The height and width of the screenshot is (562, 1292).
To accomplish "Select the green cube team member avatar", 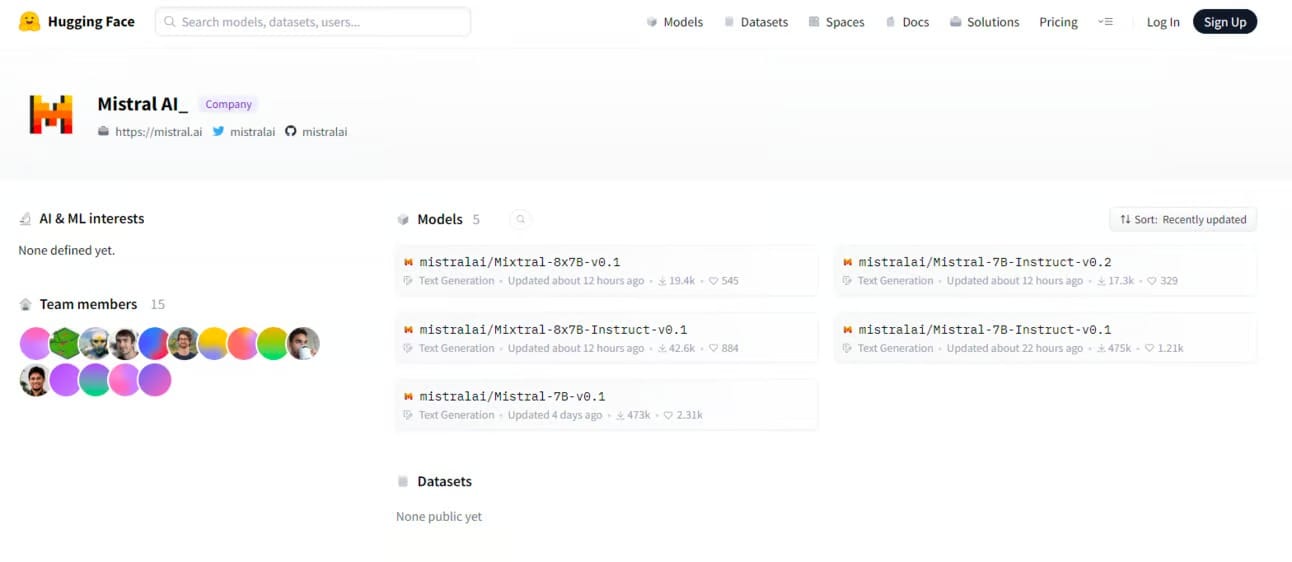I will click(x=65, y=343).
